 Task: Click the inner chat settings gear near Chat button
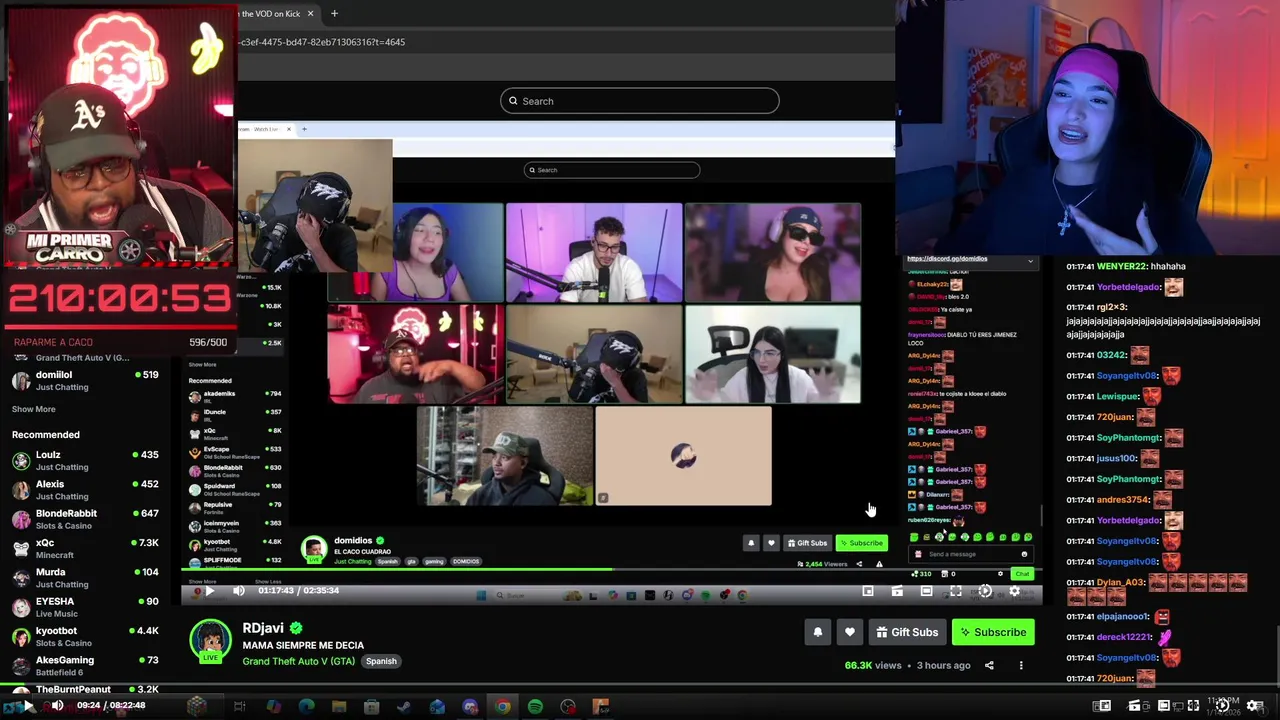(x=1000, y=574)
